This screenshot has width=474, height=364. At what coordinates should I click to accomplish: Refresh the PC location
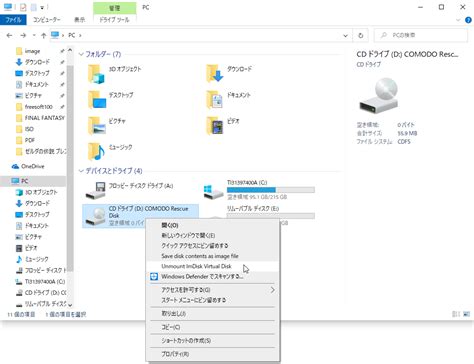coord(361,35)
